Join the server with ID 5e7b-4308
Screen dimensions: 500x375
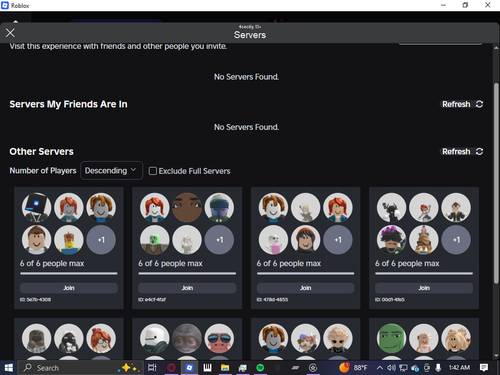click(69, 288)
